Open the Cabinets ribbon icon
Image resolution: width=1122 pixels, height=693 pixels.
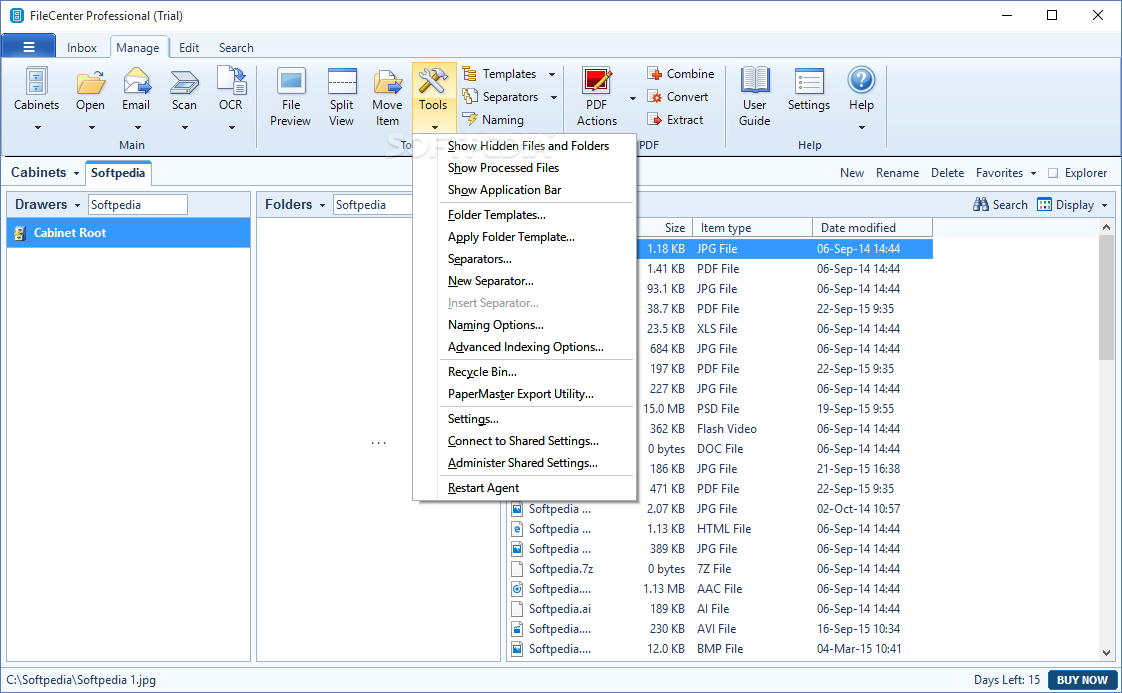click(36, 82)
